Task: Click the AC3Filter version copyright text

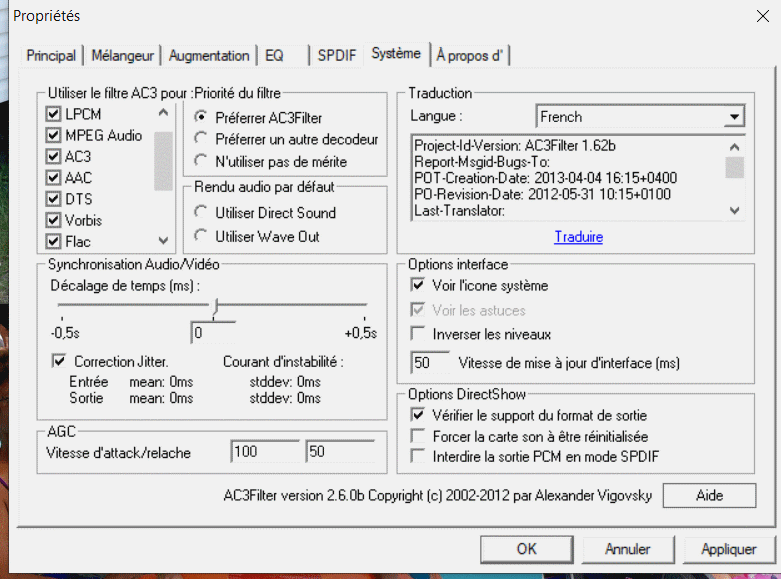Action: point(438,495)
